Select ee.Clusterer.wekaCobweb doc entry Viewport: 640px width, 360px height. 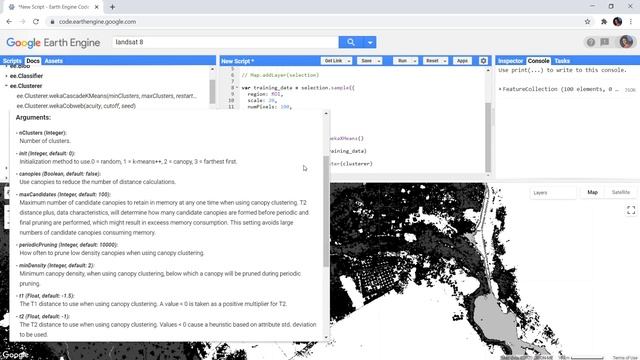pos(76,106)
